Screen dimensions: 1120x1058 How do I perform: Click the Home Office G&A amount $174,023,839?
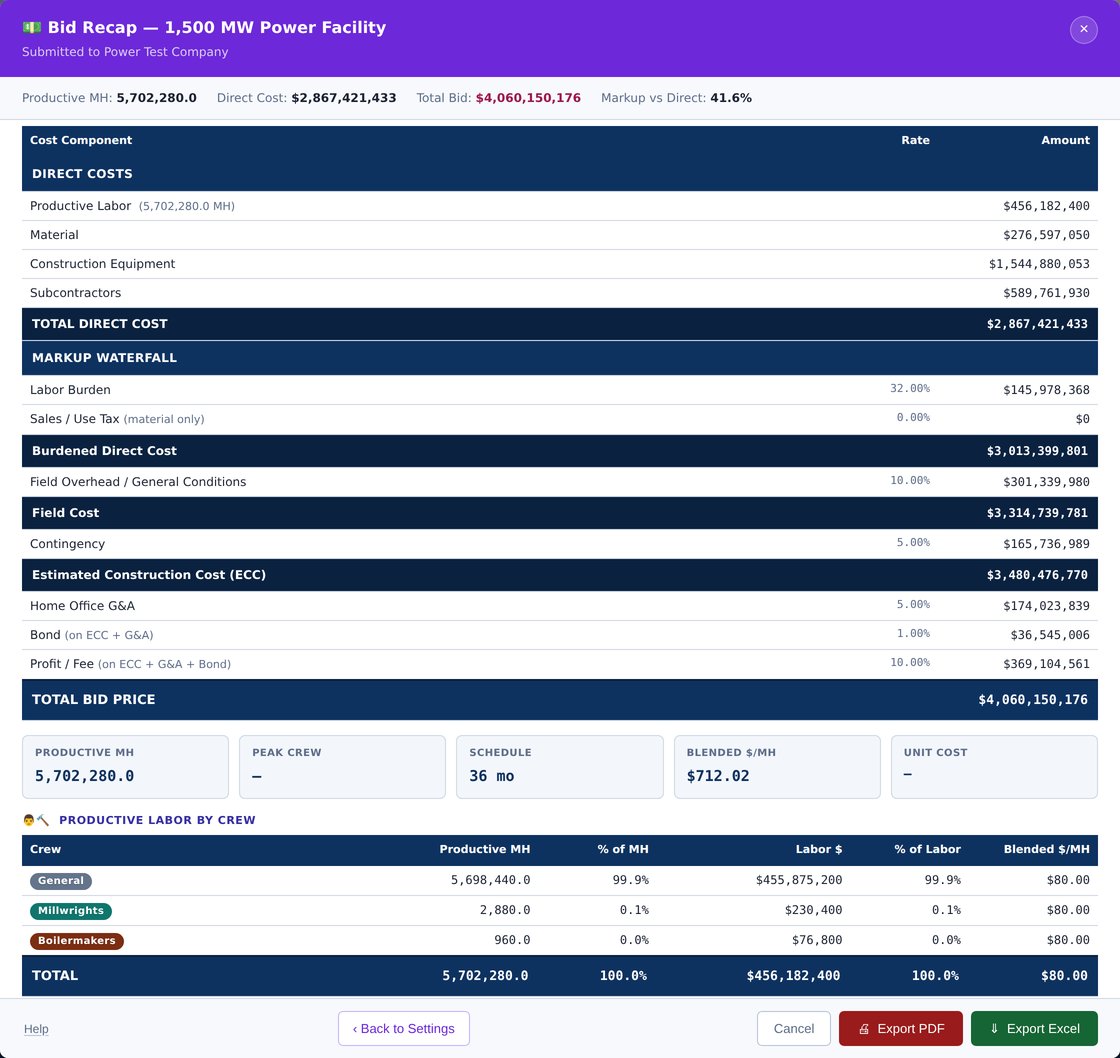coord(1046,607)
